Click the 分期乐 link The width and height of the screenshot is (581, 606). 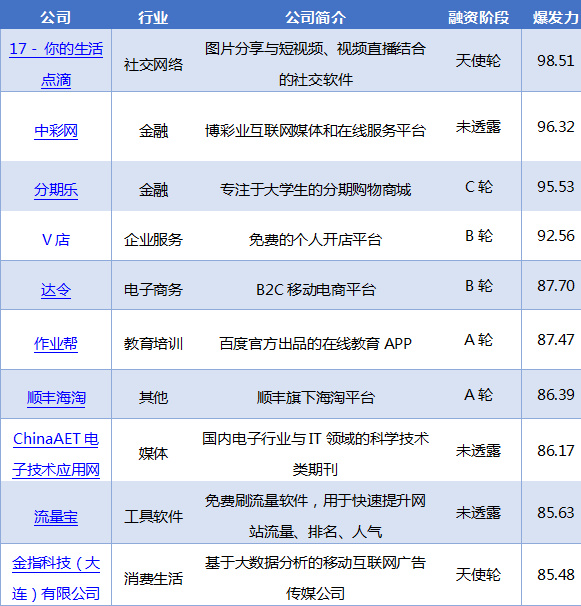pyautogui.click(x=56, y=190)
